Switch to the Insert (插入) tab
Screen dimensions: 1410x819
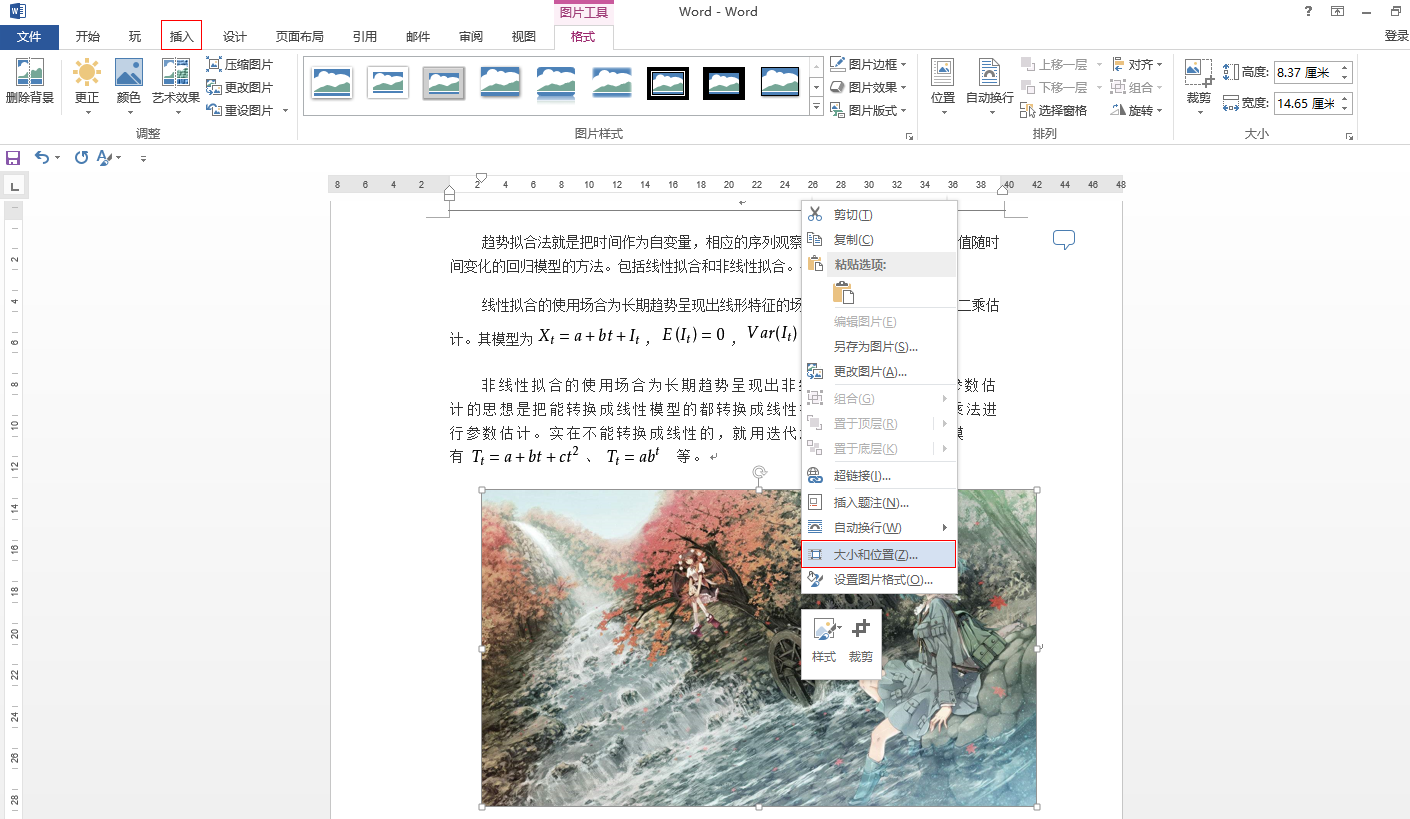point(181,37)
